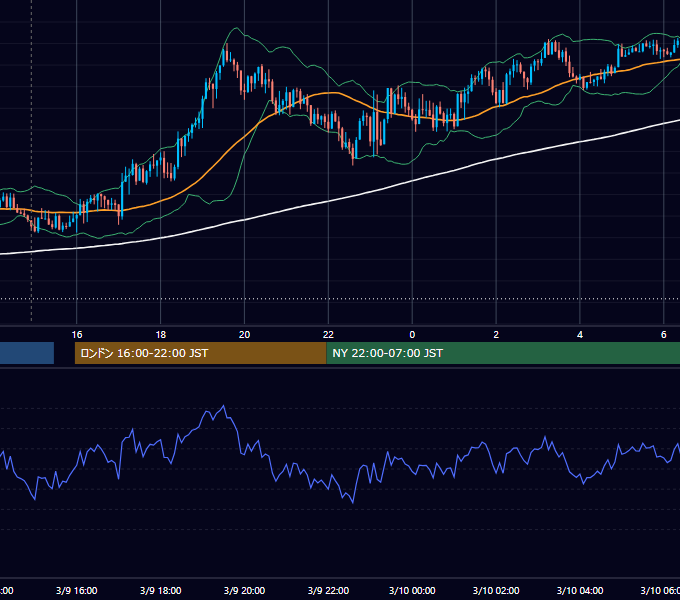Viewport: 680px width, 600px height.
Task: Click the 0 hour label on price chart axis
Action: (x=412, y=334)
